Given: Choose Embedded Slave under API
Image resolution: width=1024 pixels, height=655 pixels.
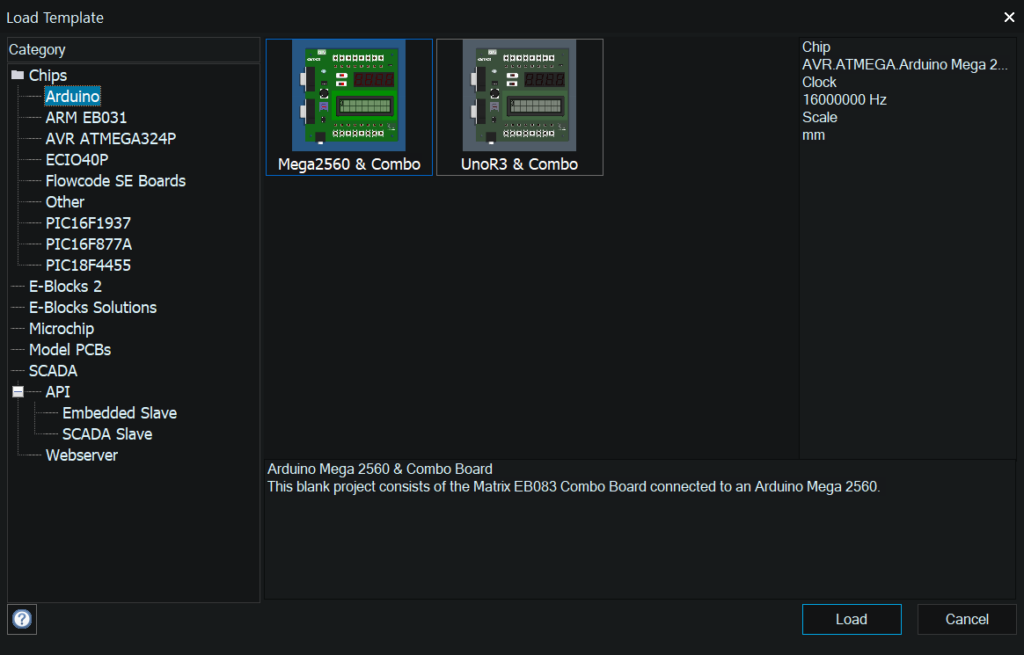Looking at the screenshot, I should 120,413.
